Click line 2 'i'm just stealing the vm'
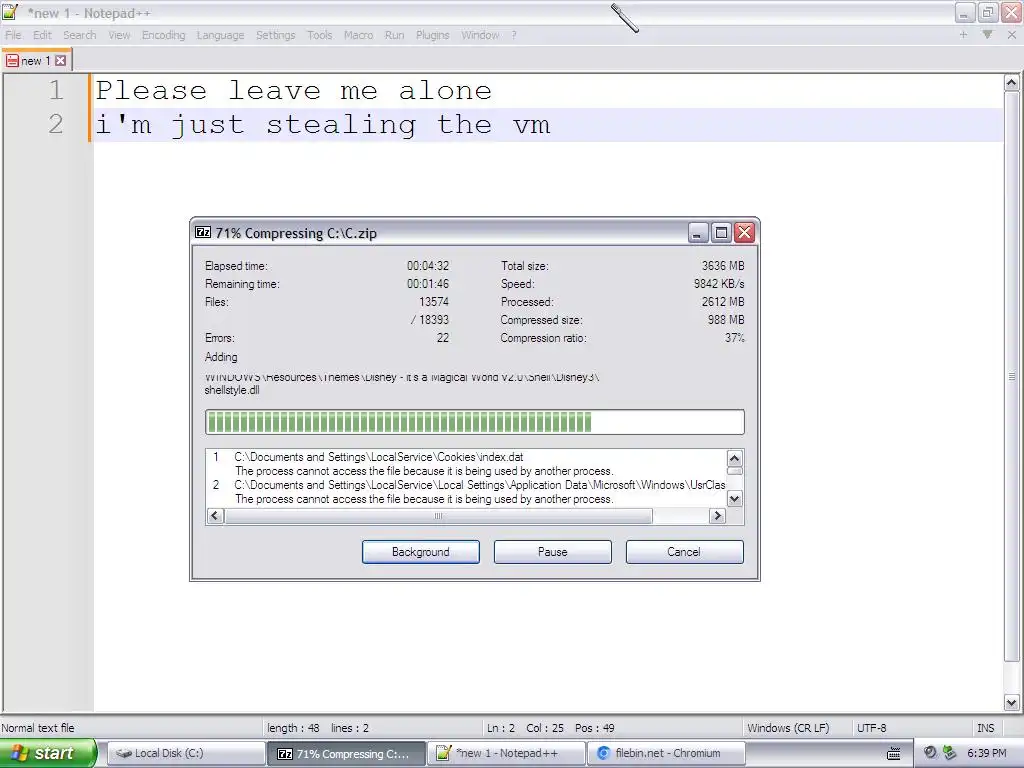Viewport: 1024px width, 768px height. tap(323, 125)
